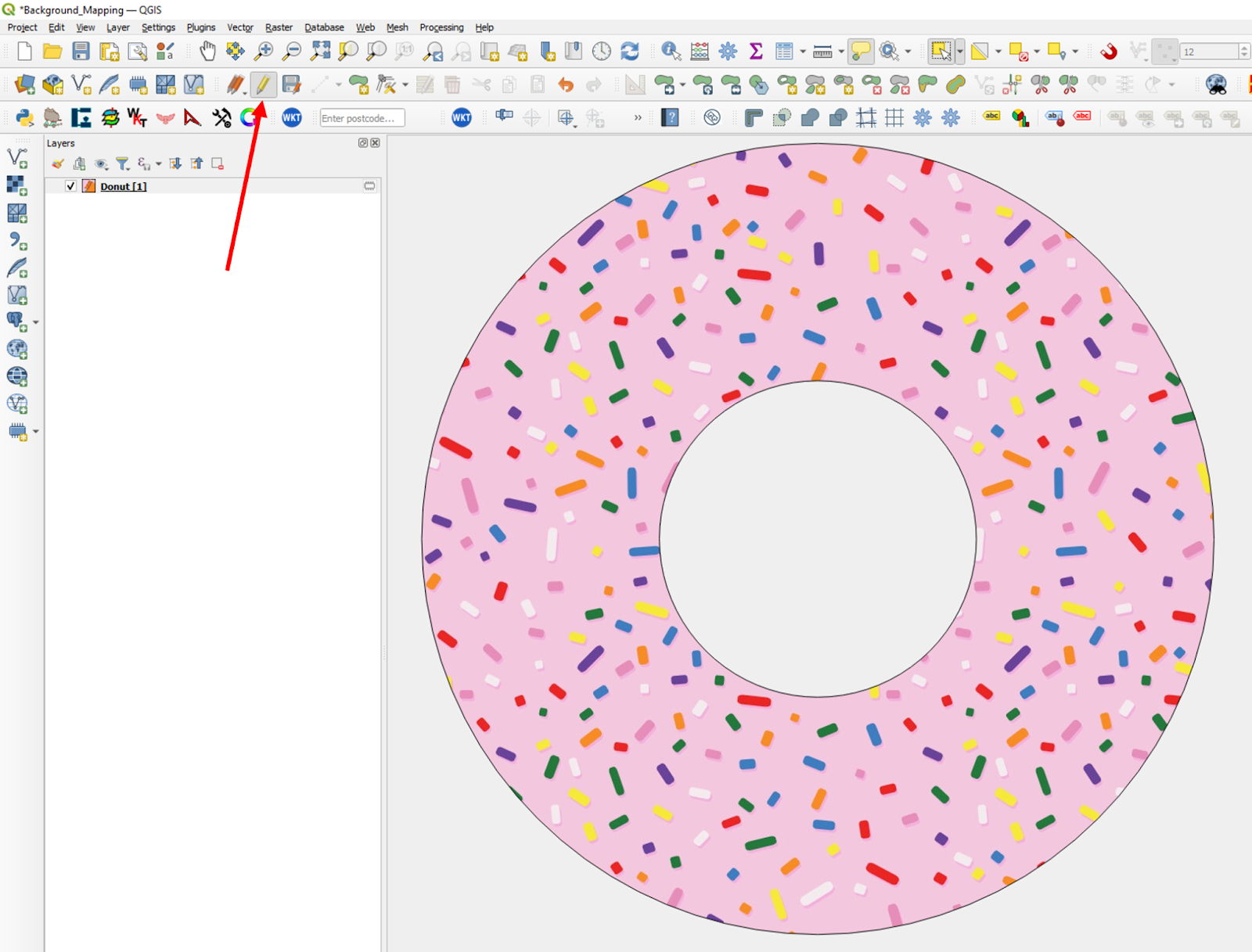Activate the Zoom In tool
The height and width of the screenshot is (952, 1252).
(x=264, y=51)
